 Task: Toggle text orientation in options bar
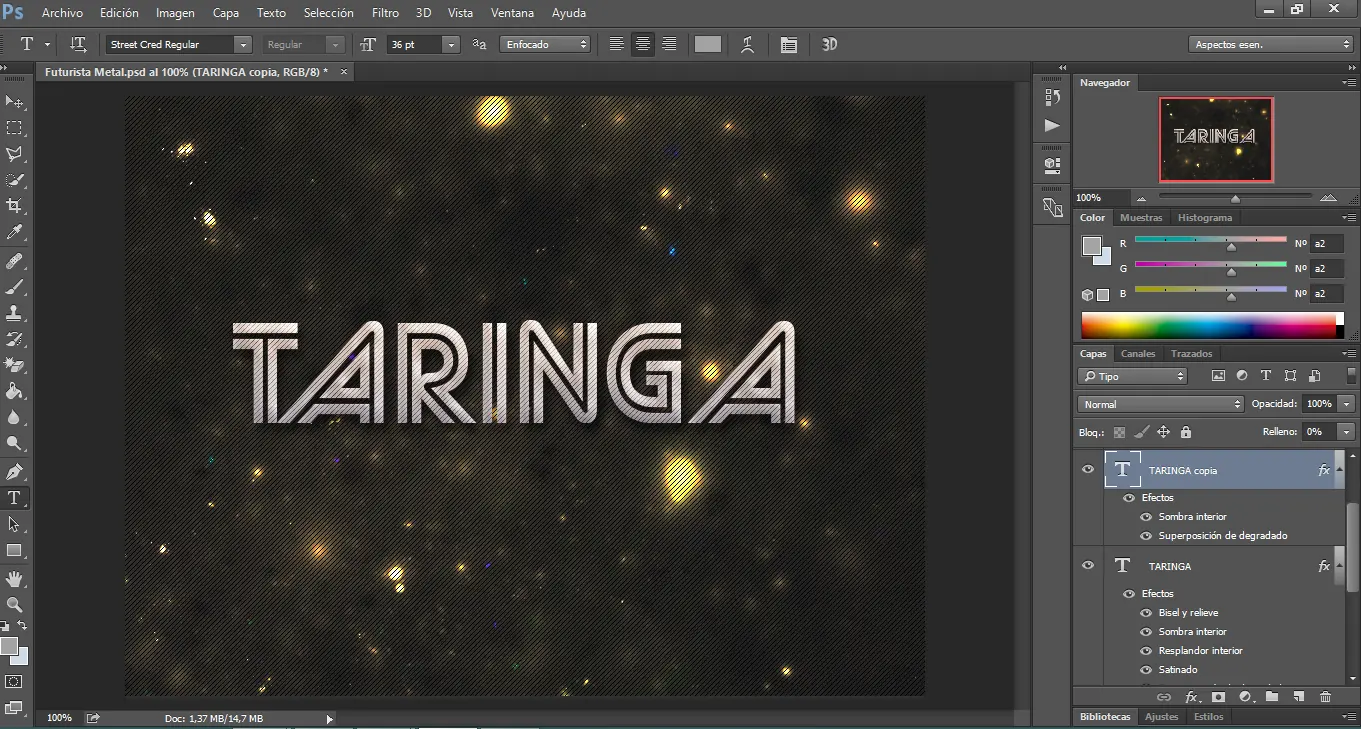pyautogui.click(x=78, y=44)
